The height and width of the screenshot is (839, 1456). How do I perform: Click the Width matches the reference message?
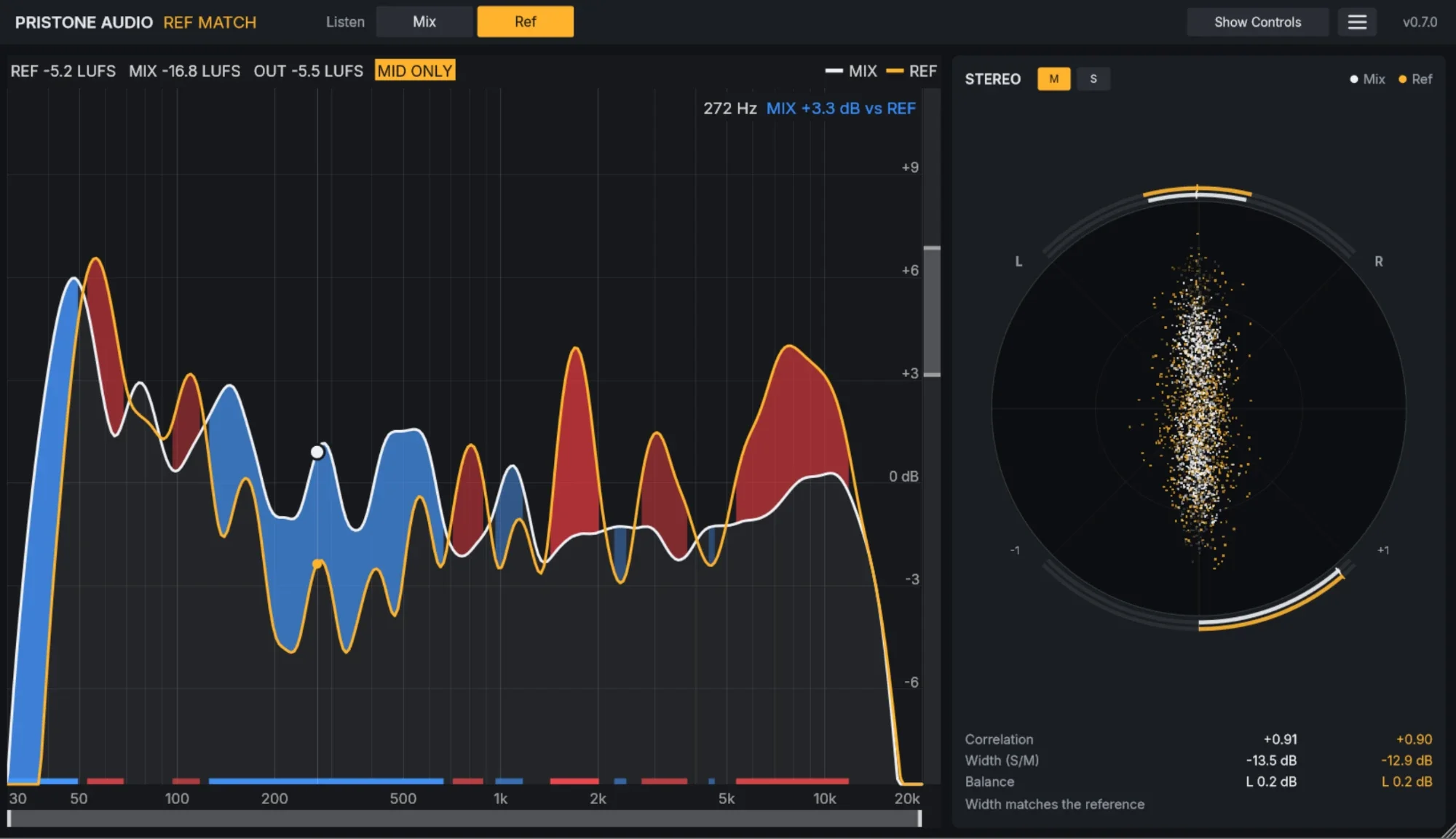(x=1055, y=804)
